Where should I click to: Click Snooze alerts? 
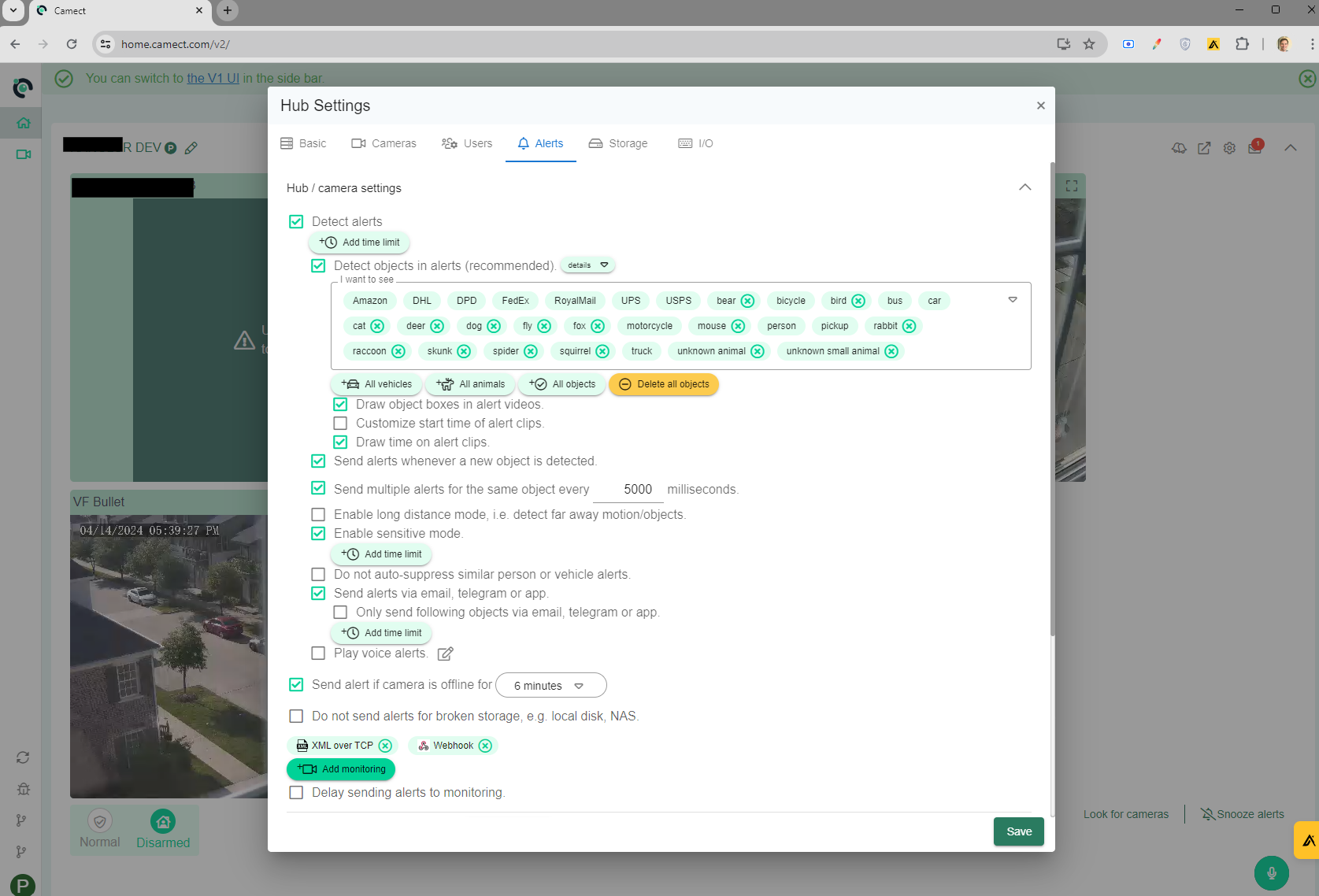tap(1242, 814)
